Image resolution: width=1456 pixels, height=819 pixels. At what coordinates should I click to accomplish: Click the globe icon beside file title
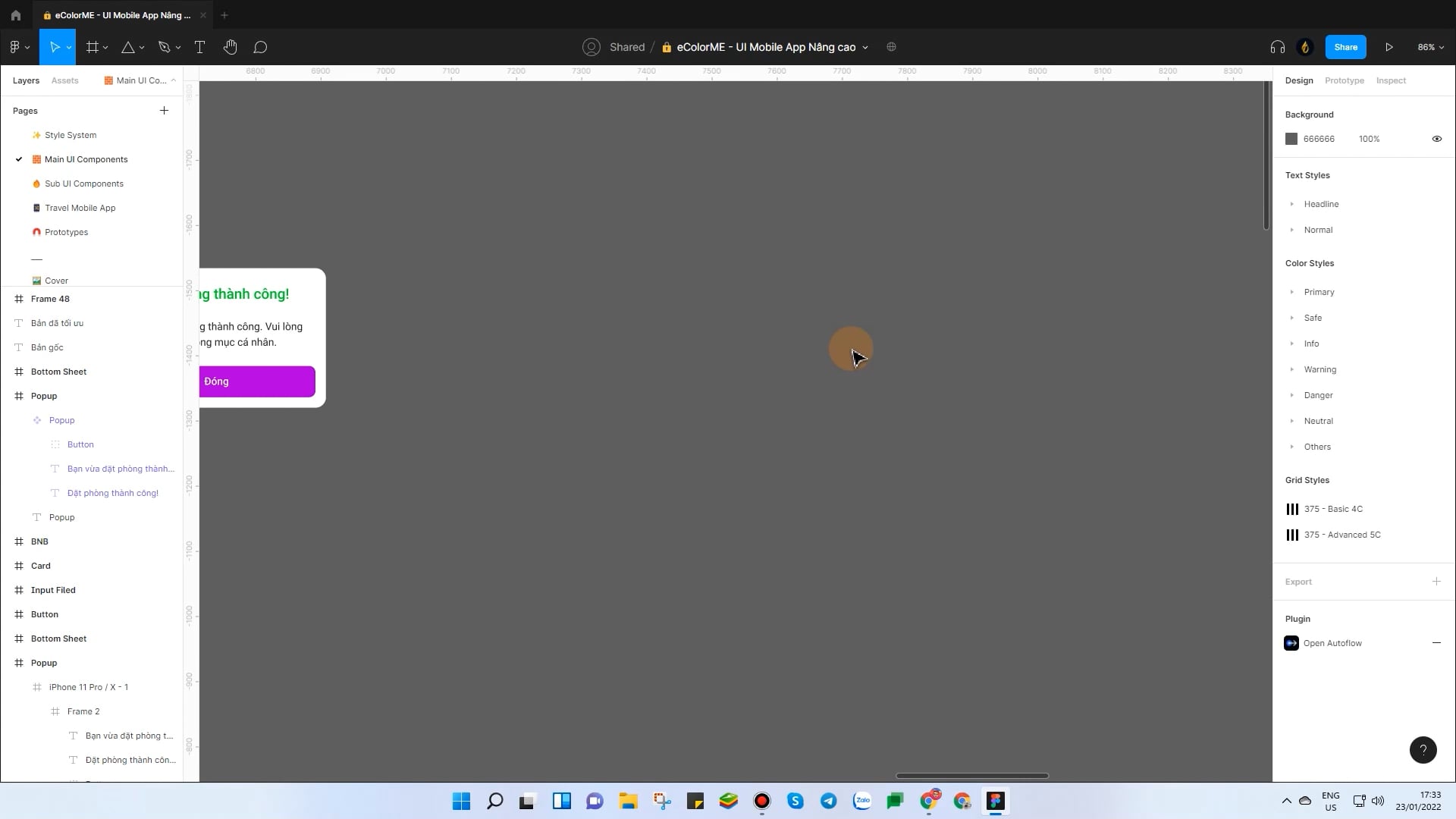click(x=892, y=47)
